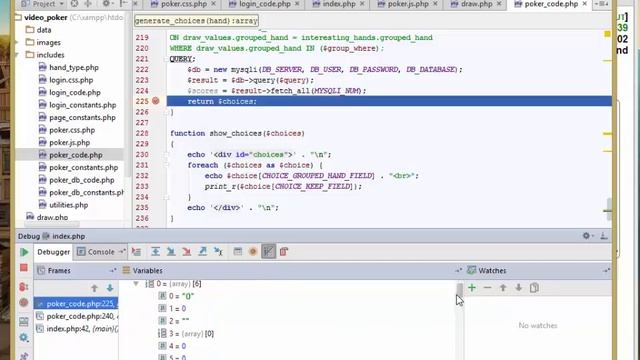Select next frame with blue down arrow
The height and width of the screenshot is (360, 640).
(110, 288)
